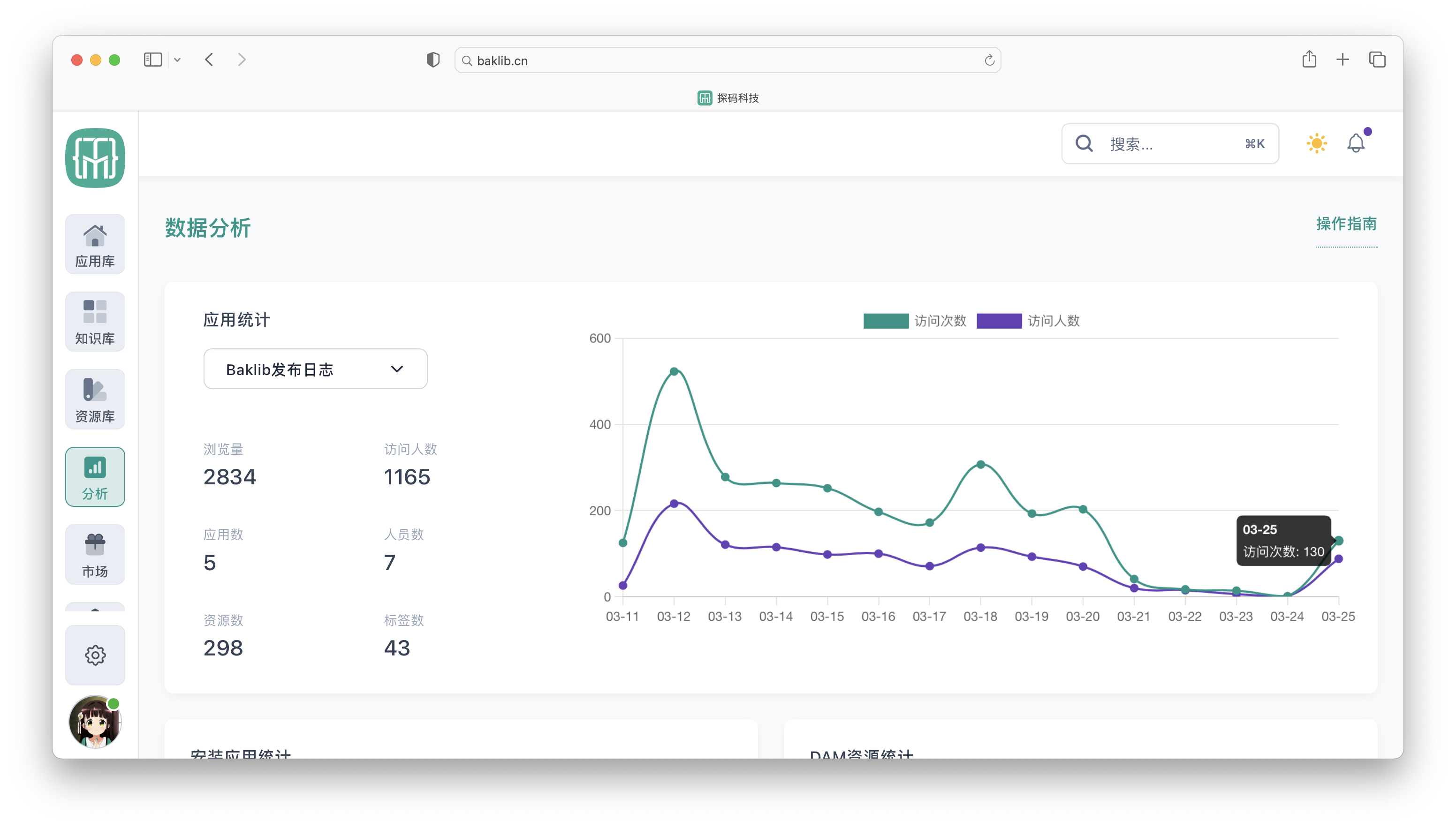
Task: Open the 市场 marketplace gift icon
Action: coord(95,554)
